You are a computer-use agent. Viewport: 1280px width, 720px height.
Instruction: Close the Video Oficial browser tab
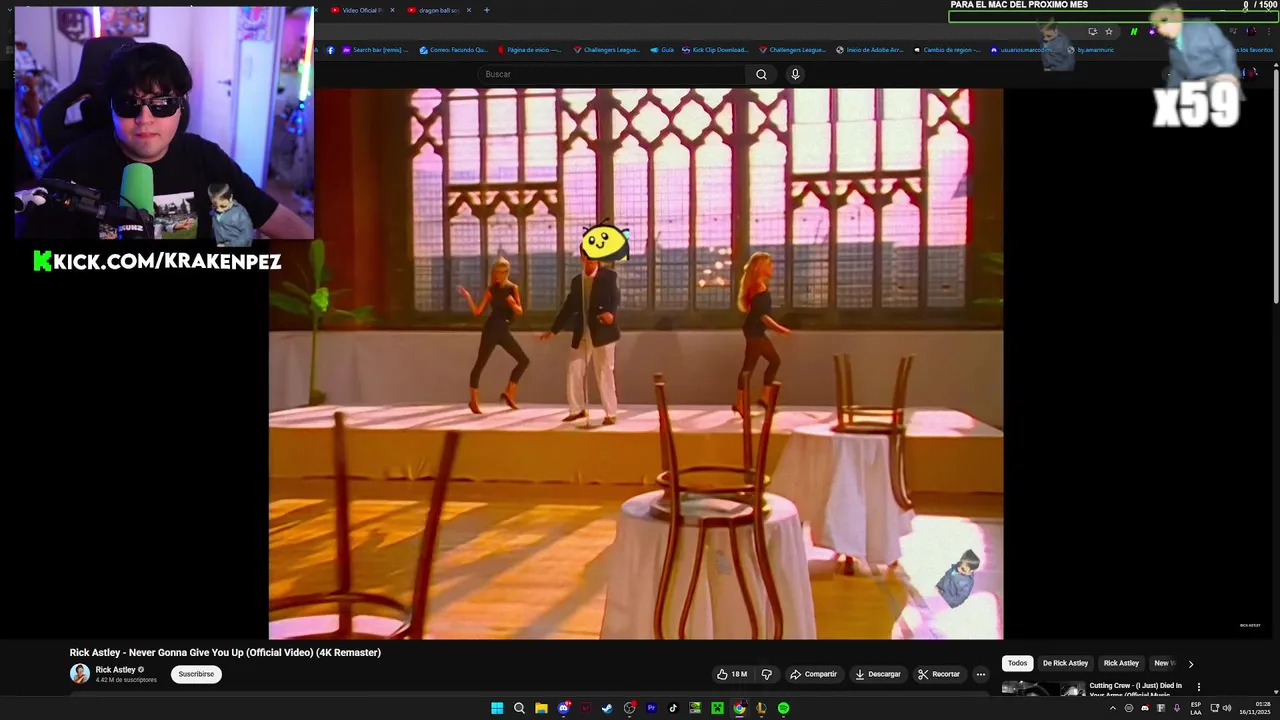[x=392, y=10]
